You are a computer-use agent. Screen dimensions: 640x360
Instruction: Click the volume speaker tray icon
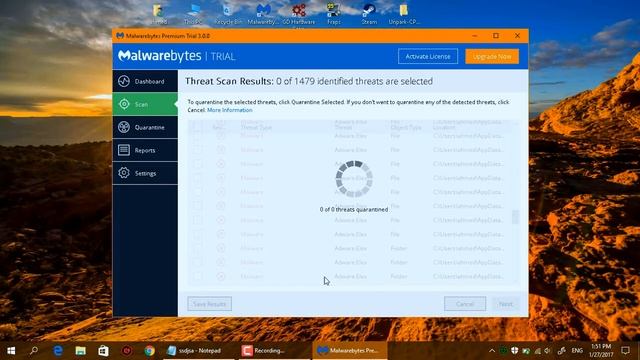tap(547, 351)
